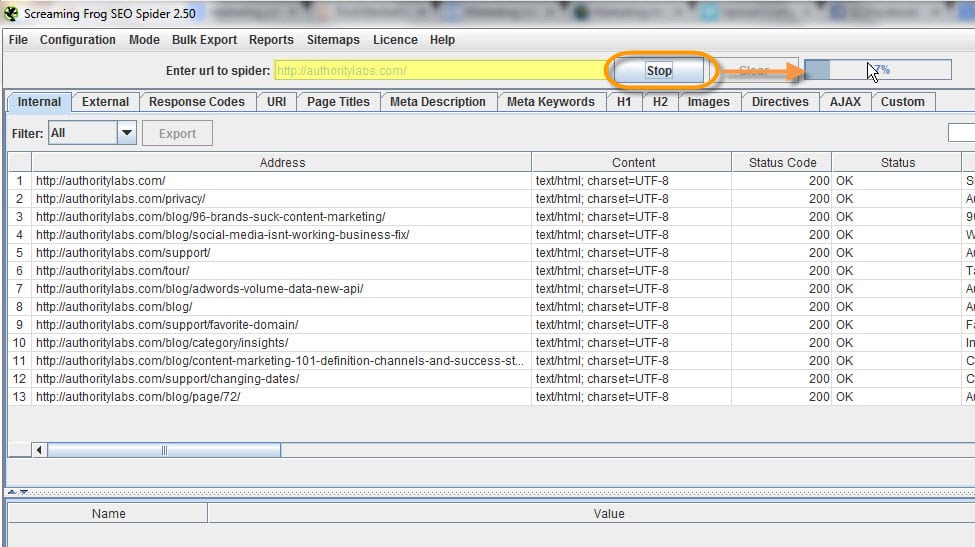Switch to the H1 tab
The height and width of the screenshot is (547, 975).
624,102
